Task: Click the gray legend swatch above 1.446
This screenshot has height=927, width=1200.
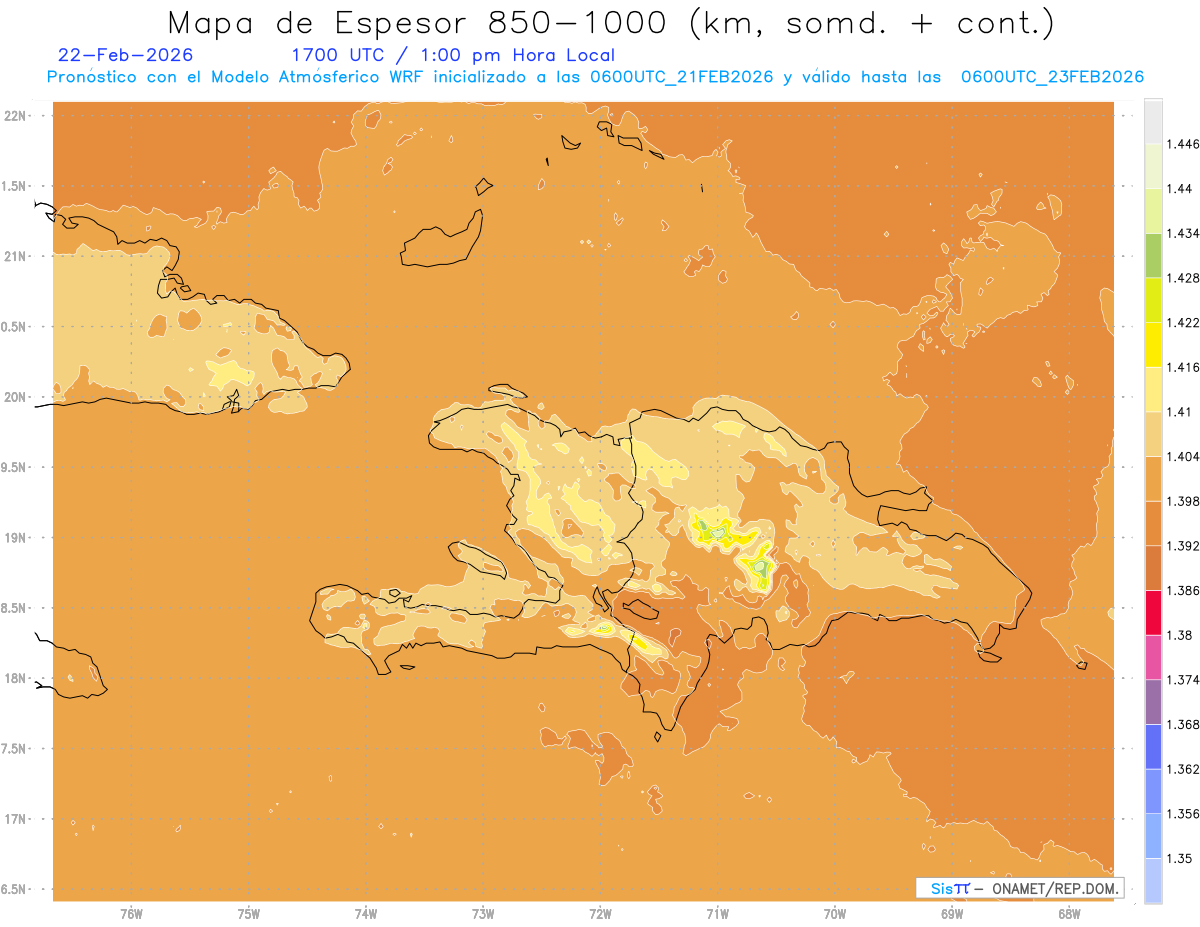Action: point(1153,121)
